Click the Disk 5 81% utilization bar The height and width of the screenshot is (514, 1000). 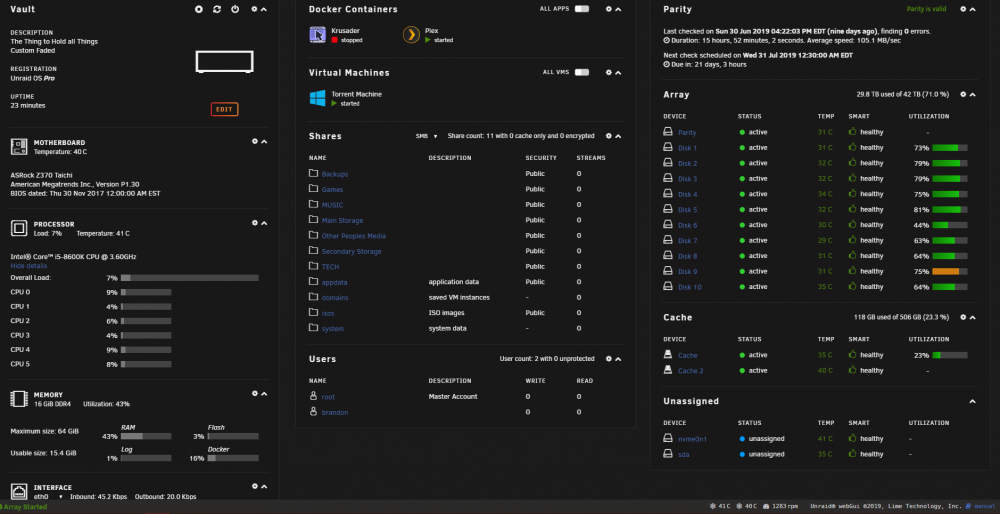click(x=950, y=209)
